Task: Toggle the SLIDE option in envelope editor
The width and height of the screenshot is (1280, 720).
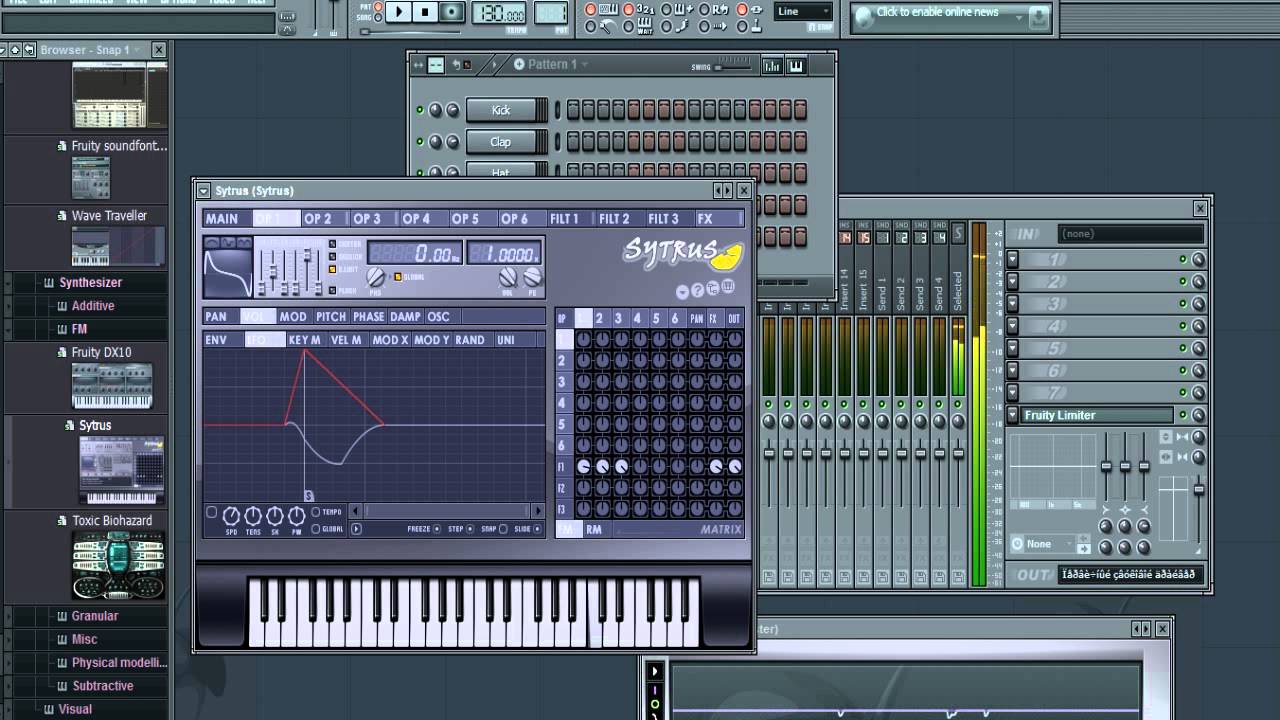Action: point(537,529)
